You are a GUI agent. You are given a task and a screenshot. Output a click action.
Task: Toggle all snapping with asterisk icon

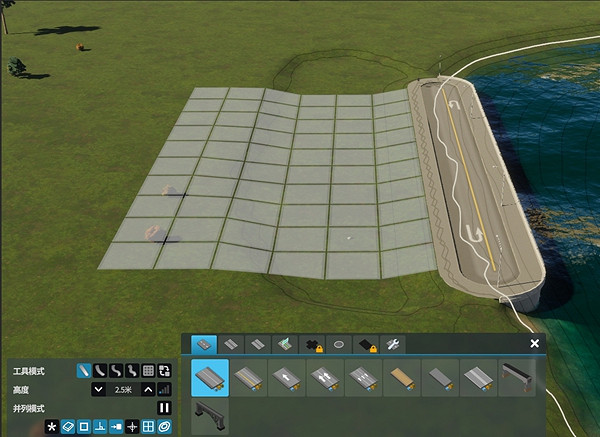(x=52, y=427)
